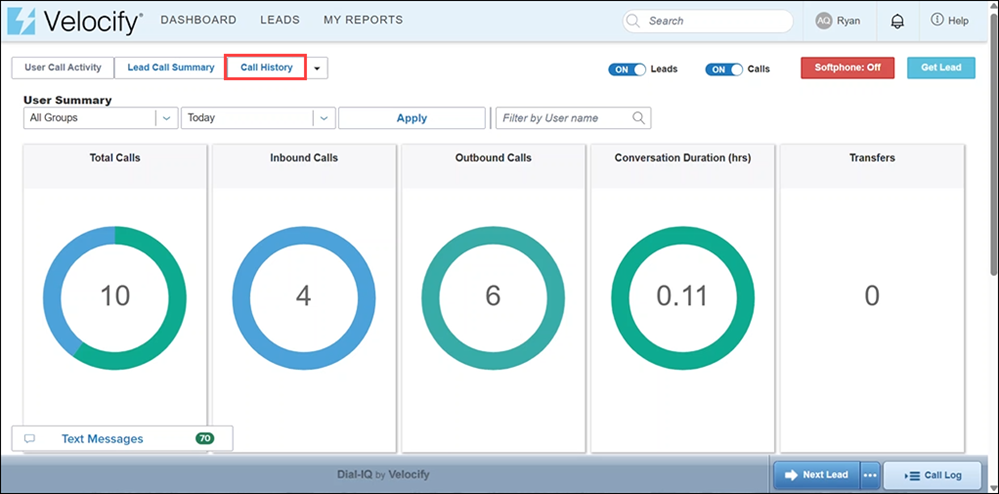
Task: Open the dropdown arrow next to Call History
Action: pyautogui.click(x=317, y=68)
